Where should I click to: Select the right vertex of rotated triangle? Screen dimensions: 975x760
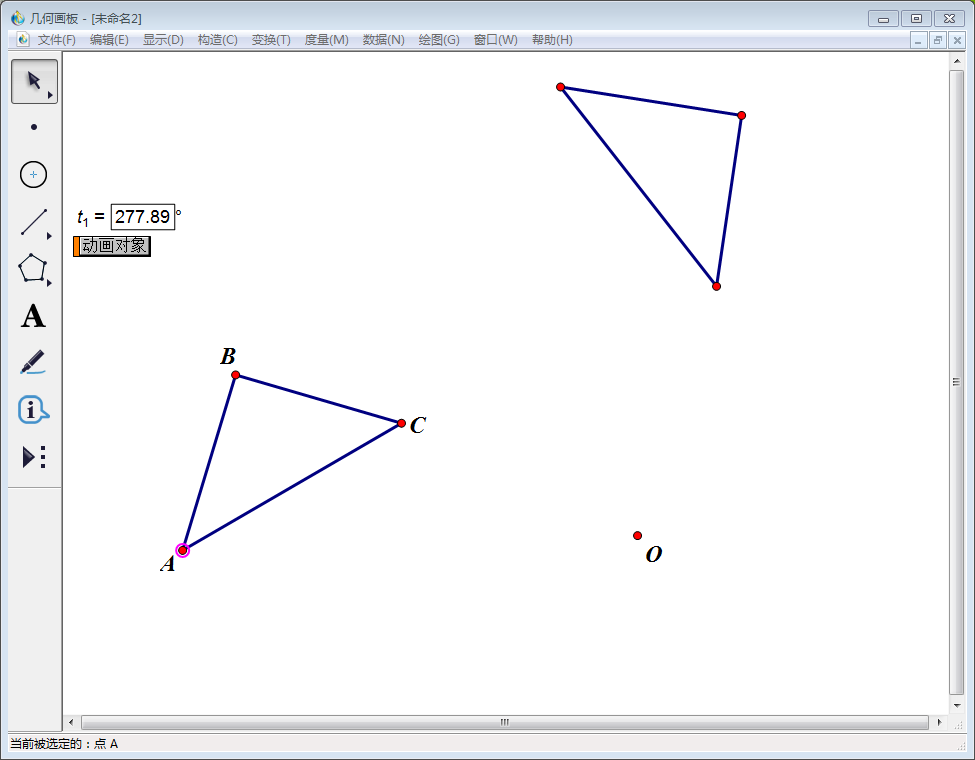tap(742, 116)
